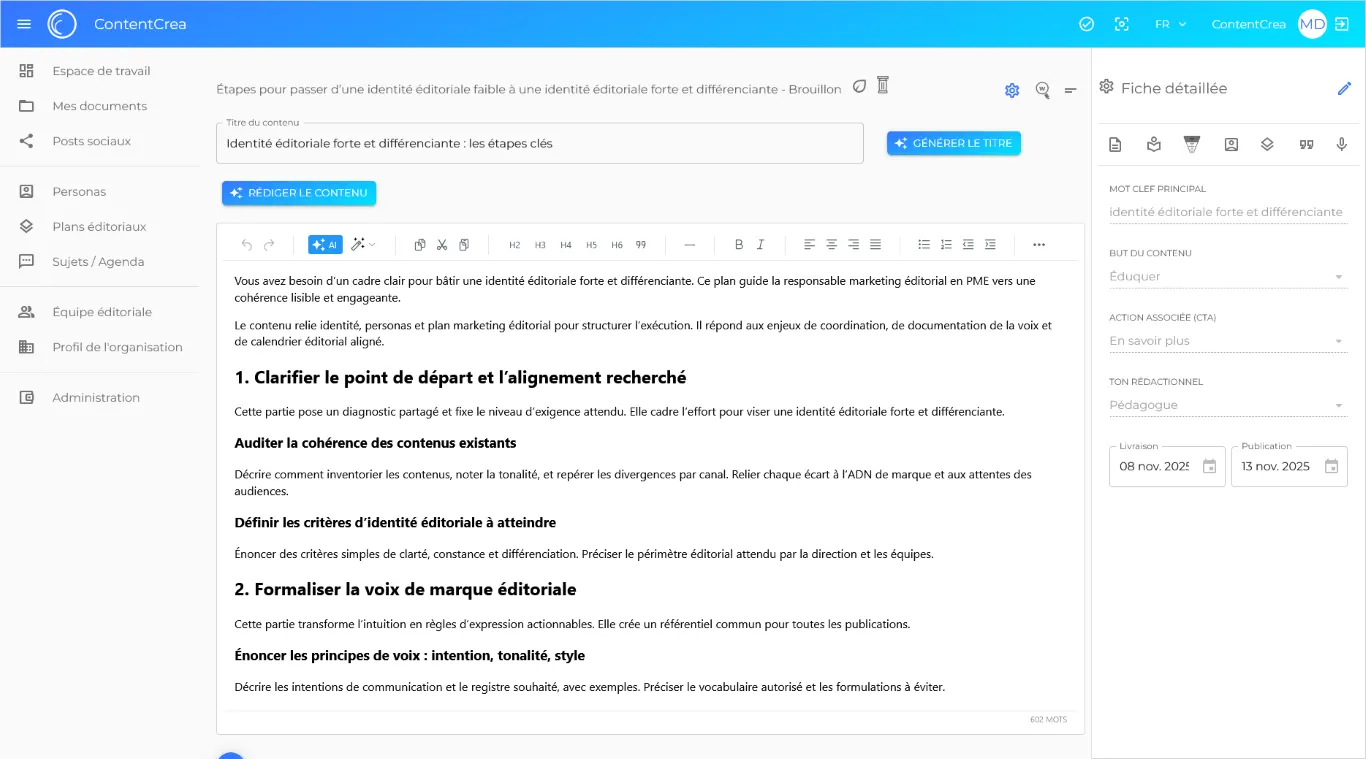The image size is (1366, 759).
Task: Click the magnifier word-search icon
Action: tap(1042, 90)
